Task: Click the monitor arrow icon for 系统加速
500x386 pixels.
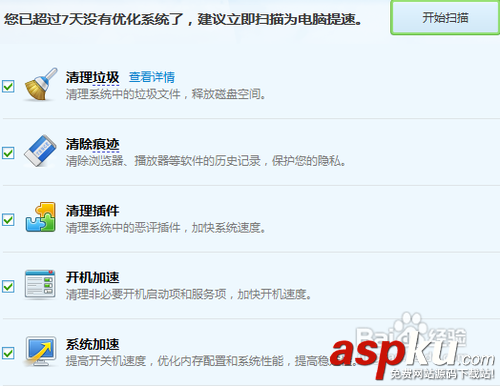Action: pos(40,351)
